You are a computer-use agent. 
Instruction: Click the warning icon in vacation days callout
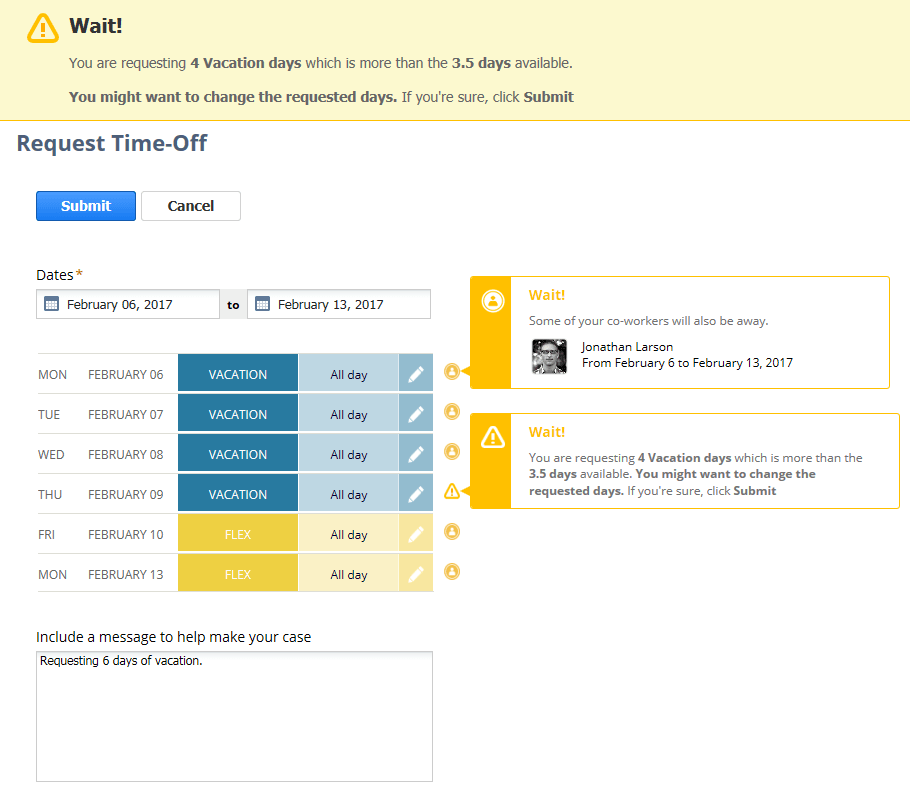click(x=493, y=437)
